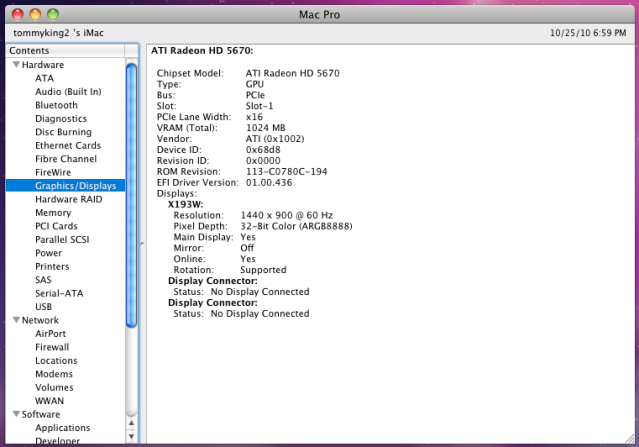Viewport: 639px width, 447px height.
Task: View AirPort network details
Action: point(51,334)
